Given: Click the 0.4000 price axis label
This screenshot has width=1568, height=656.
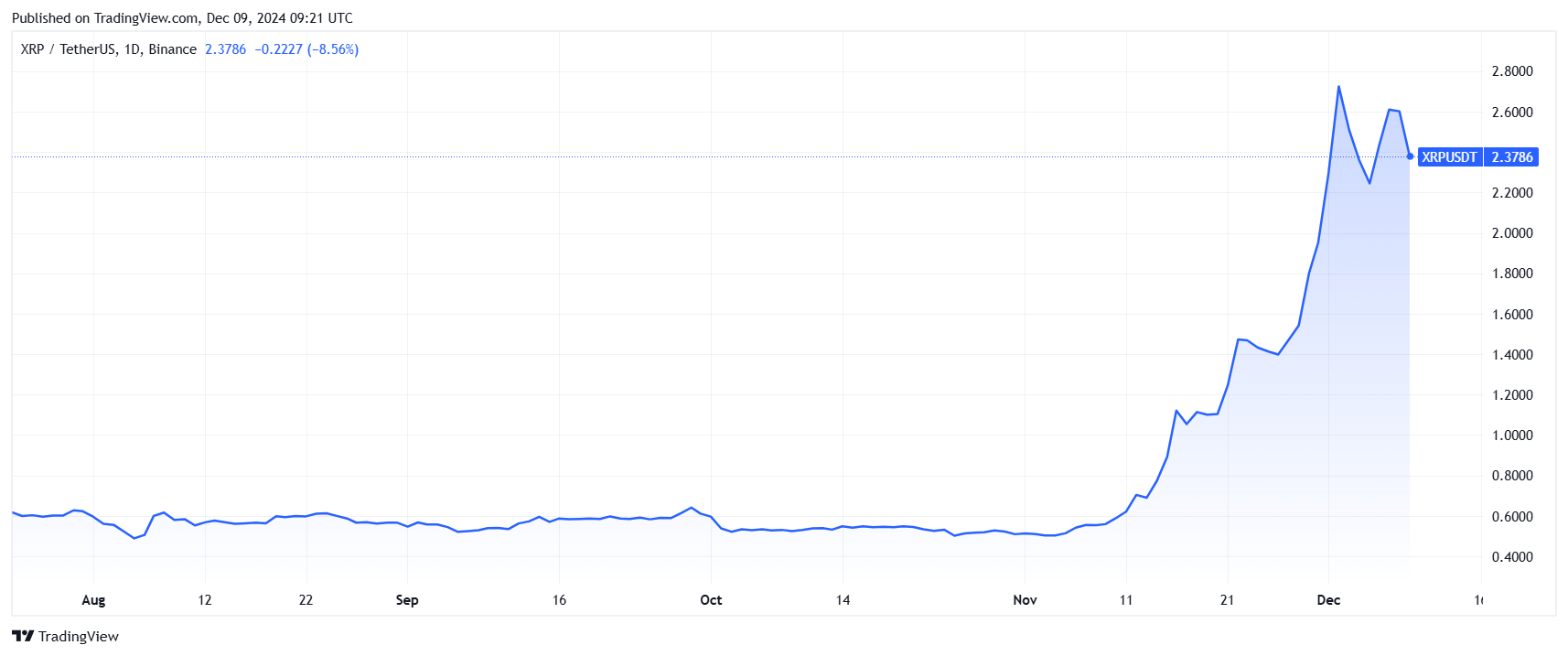Looking at the screenshot, I should (x=1512, y=557).
